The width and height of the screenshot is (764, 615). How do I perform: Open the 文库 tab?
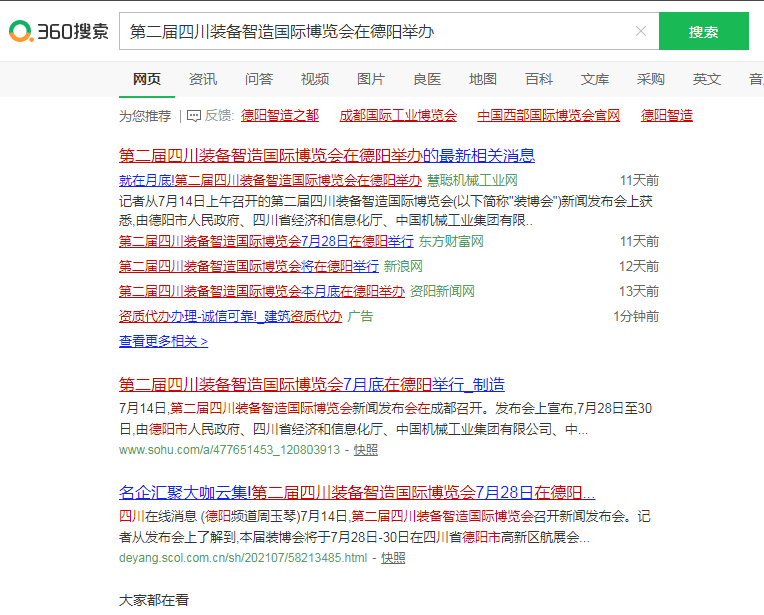pos(594,79)
